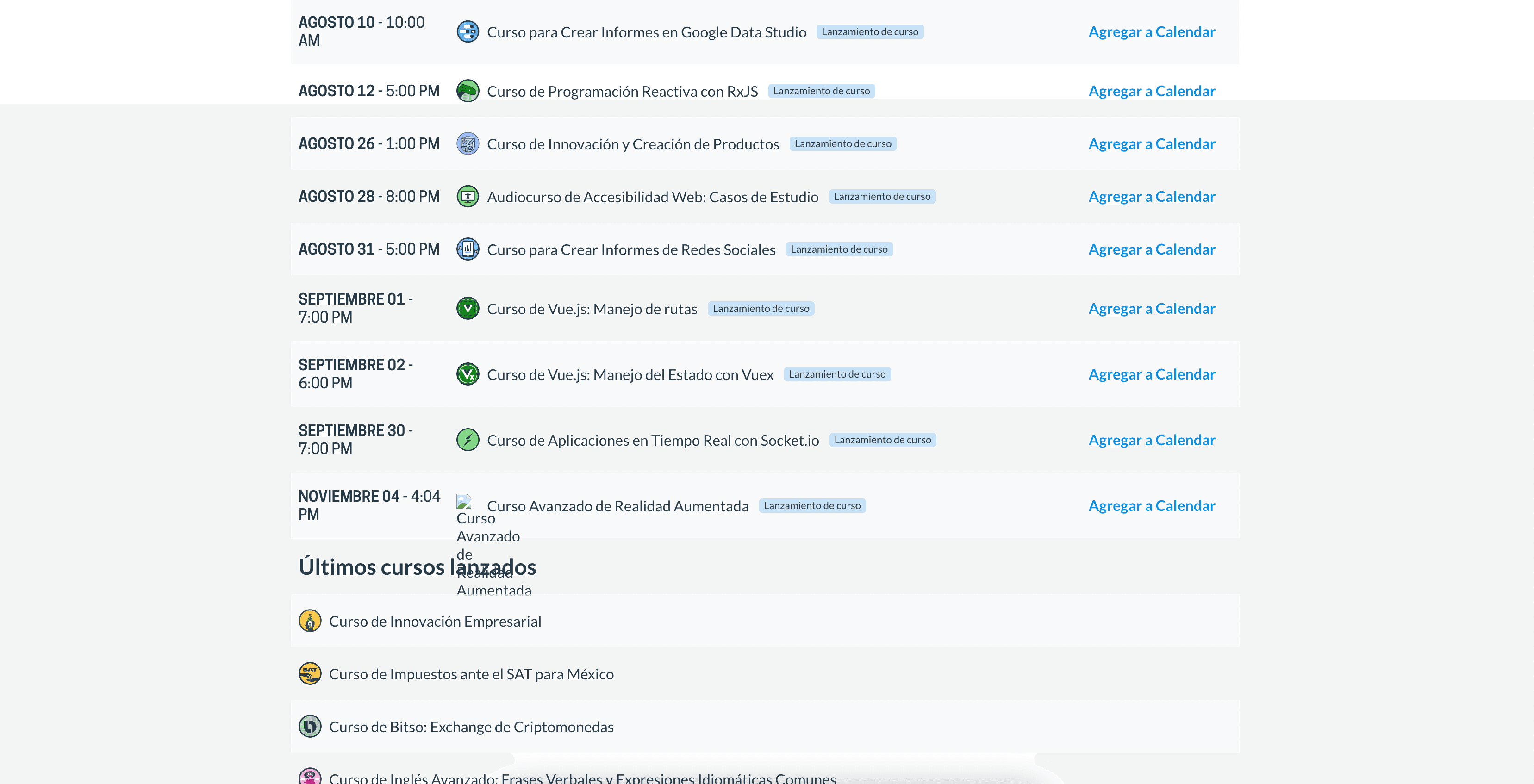
Task: Open Curso de Innovación Empresarial
Action: pyautogui.click(x=435, y=622)
